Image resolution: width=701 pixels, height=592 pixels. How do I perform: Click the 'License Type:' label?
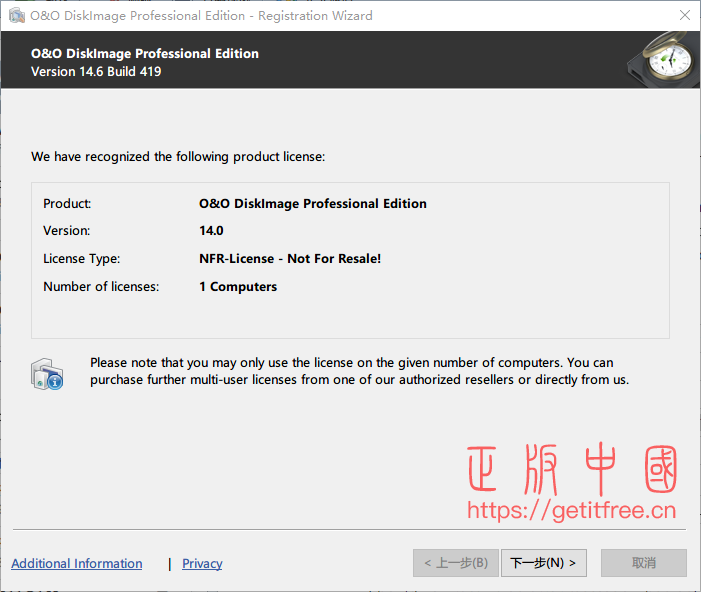pos(81,258)
